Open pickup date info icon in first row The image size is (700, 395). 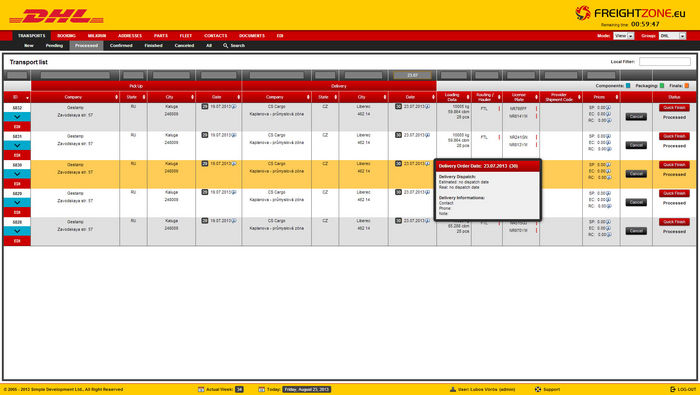pos(234,107)
